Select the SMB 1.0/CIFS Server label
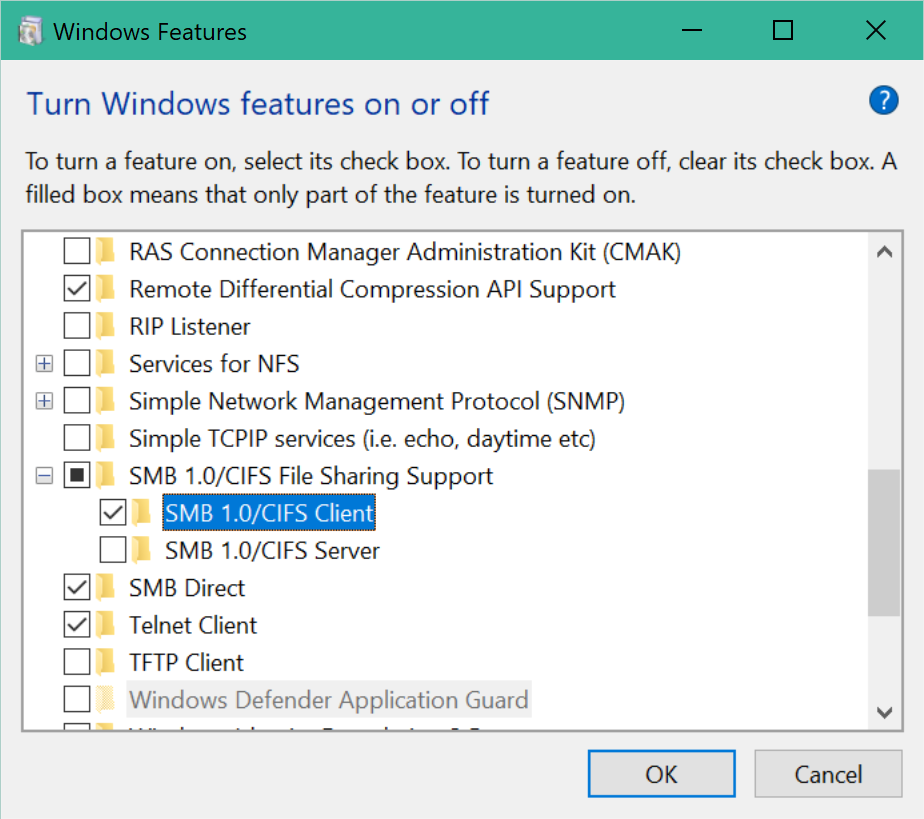This screenshot has height=819, width=924. (272, 551)
